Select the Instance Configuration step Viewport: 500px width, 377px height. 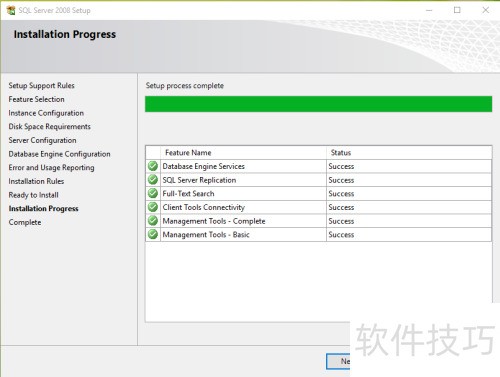(x=46, y=113)
